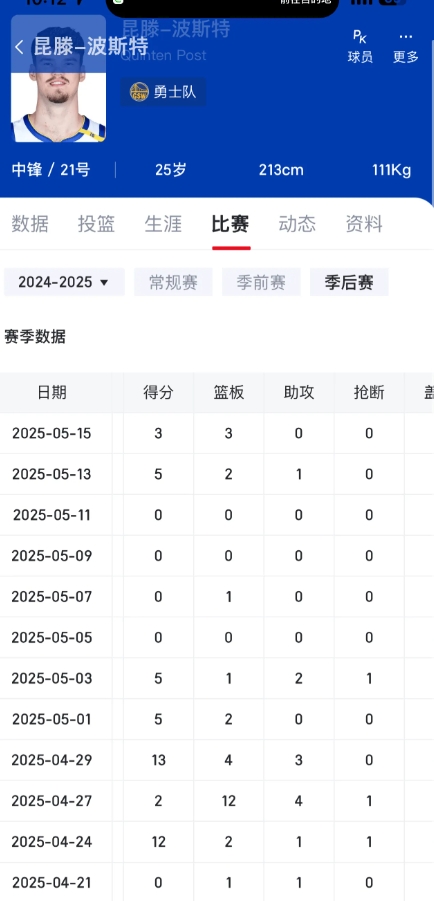Open the 2025-05-15 game row

[217, 433]
